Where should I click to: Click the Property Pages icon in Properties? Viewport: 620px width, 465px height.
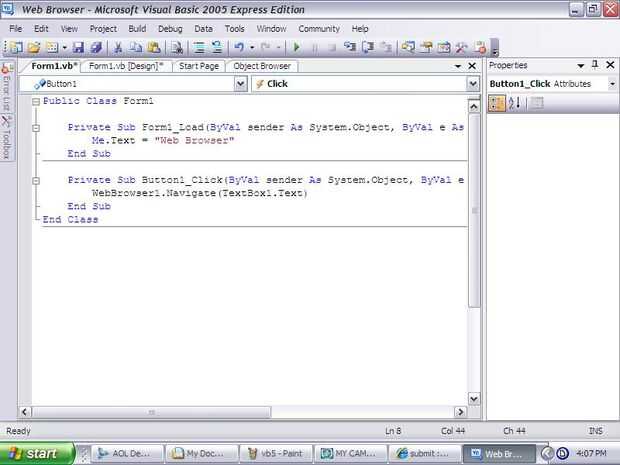pyautogui.click(x=536, y=104)
